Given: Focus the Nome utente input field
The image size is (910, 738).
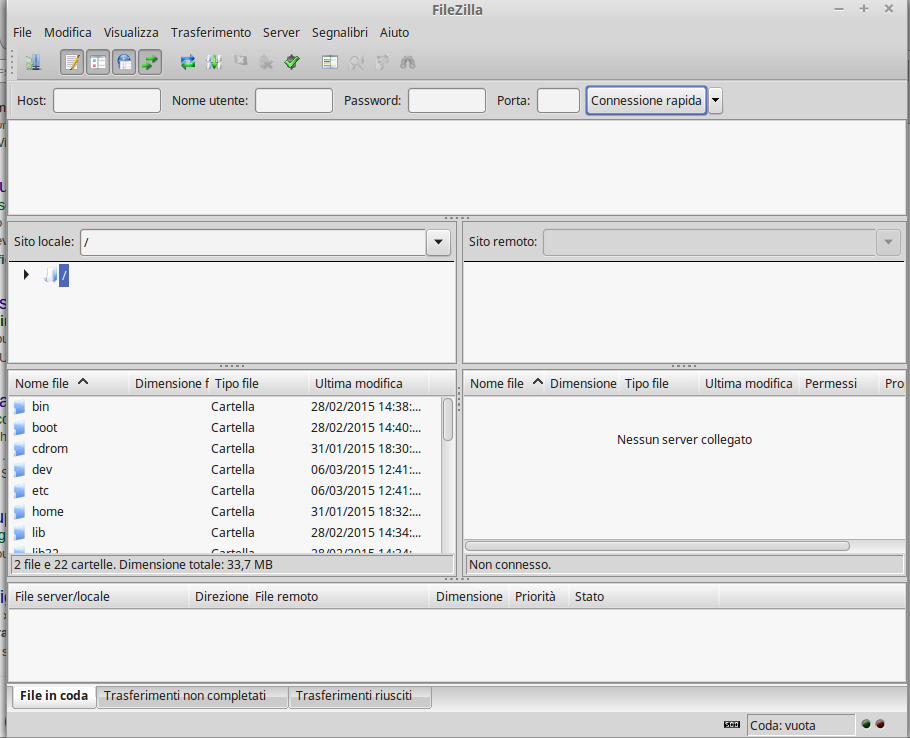Looking at the screenshot, I should pos(294,100).
